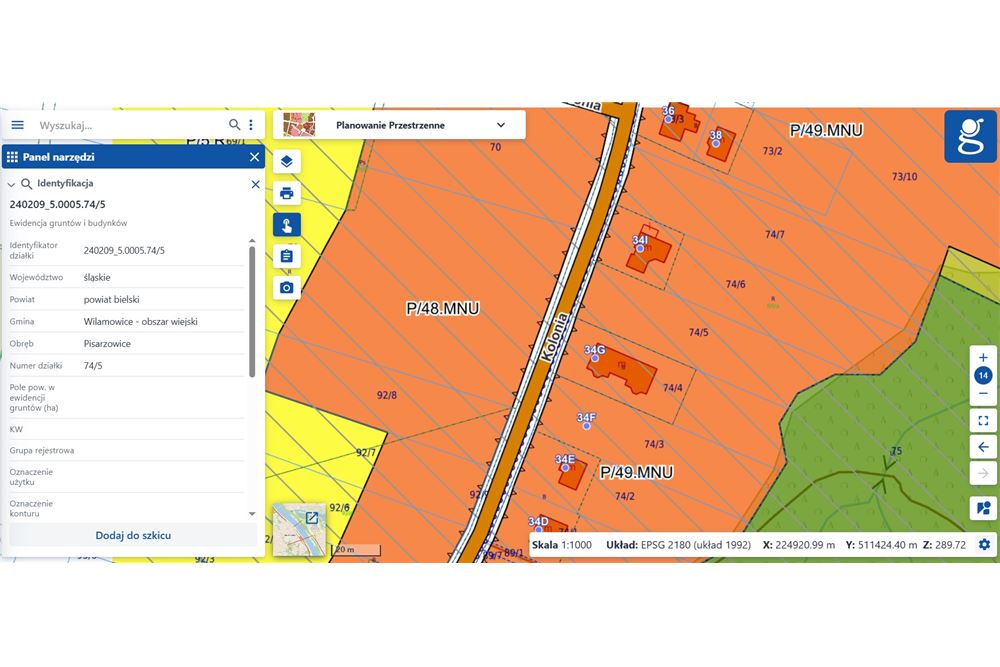
Task: Open the three-dot menu beside search
Action: click(x=249, y=125)
